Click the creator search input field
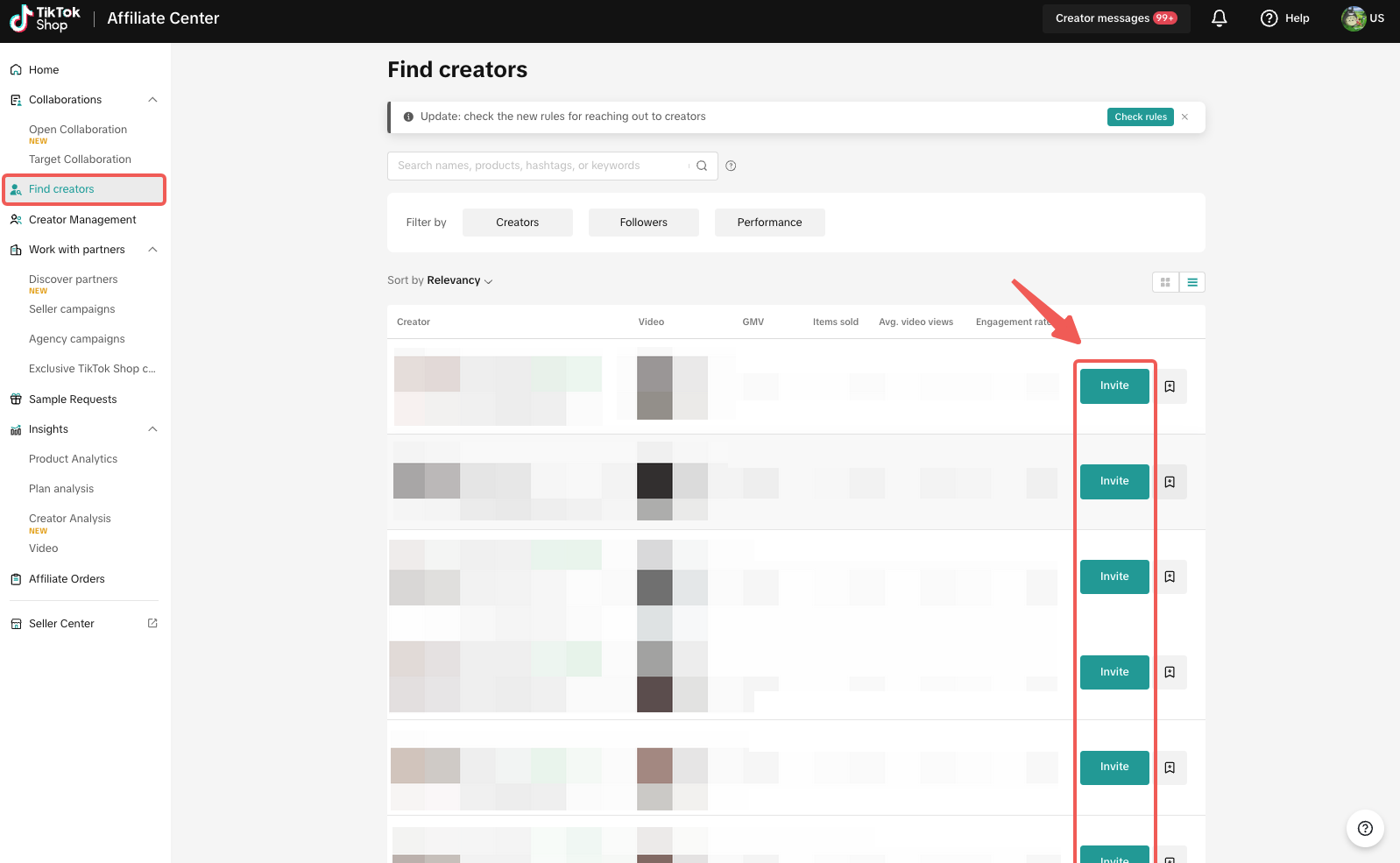1400x863 pixels. point(539,166)
